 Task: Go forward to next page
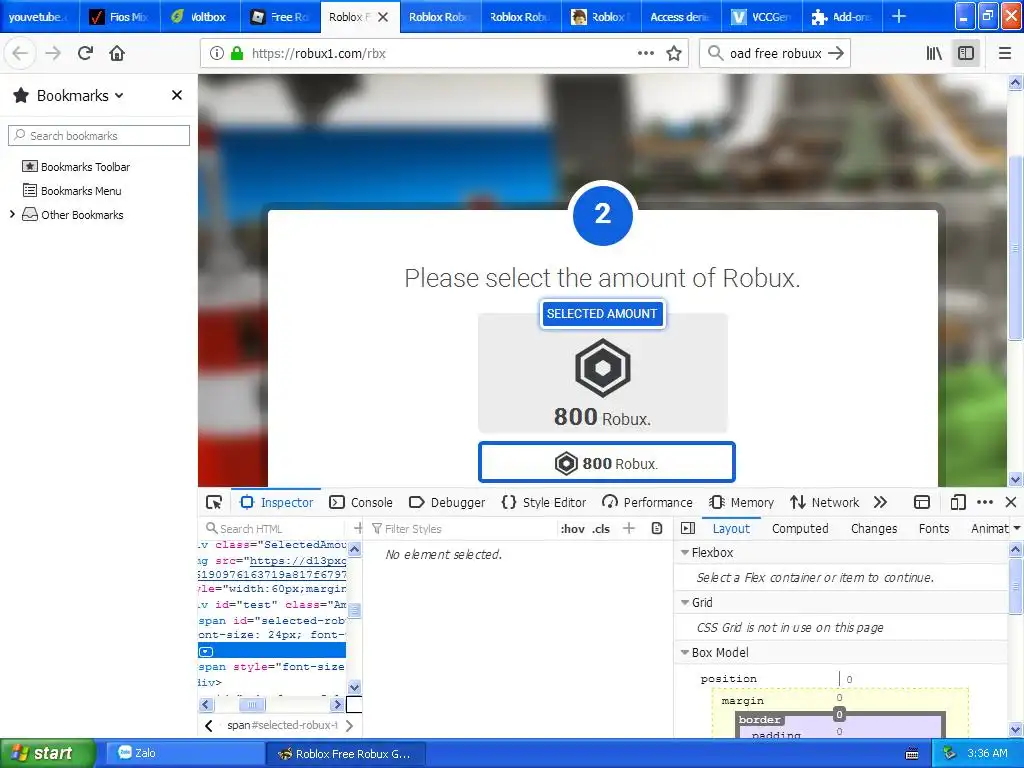(53, 53)
